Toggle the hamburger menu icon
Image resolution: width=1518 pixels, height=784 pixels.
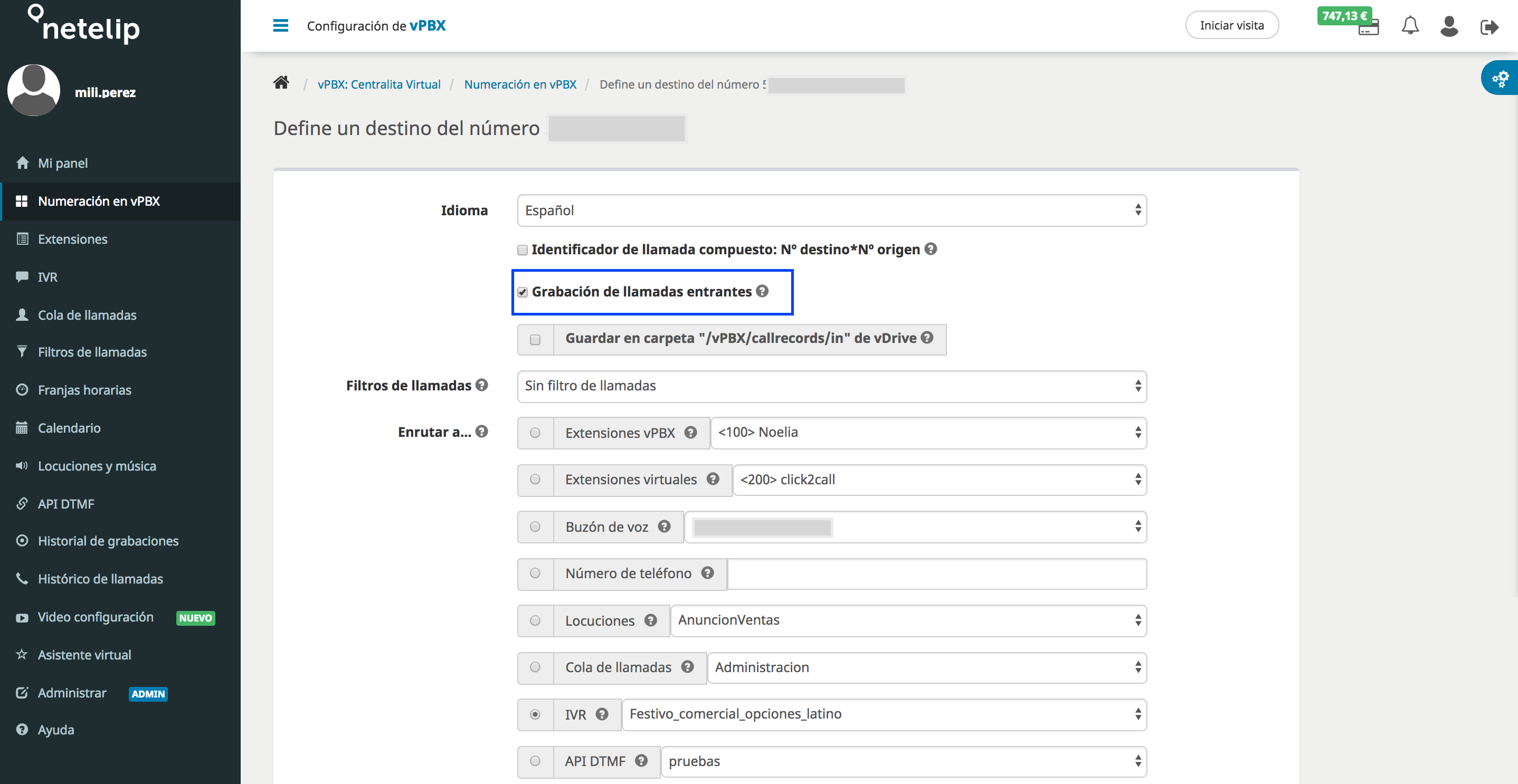click(280, 25)
